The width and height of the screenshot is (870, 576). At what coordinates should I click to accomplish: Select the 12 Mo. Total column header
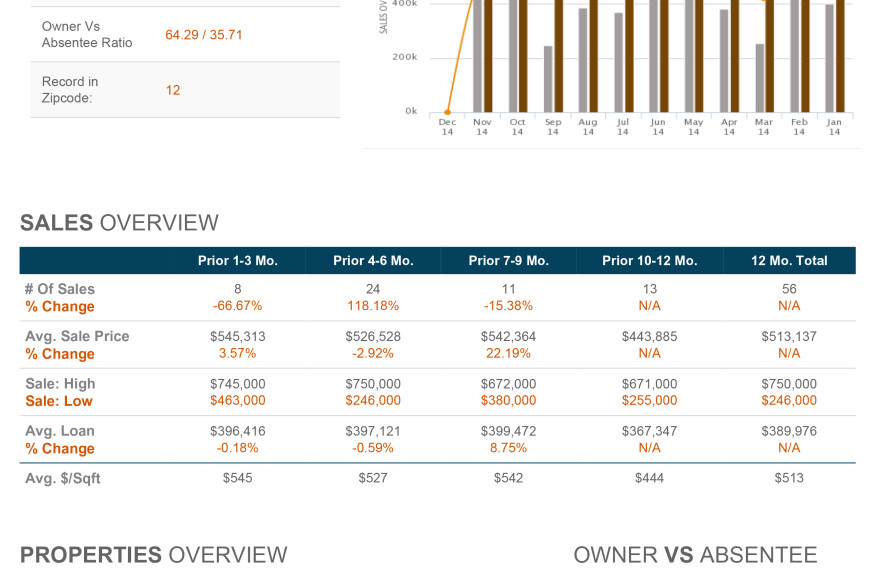(789, 259)
